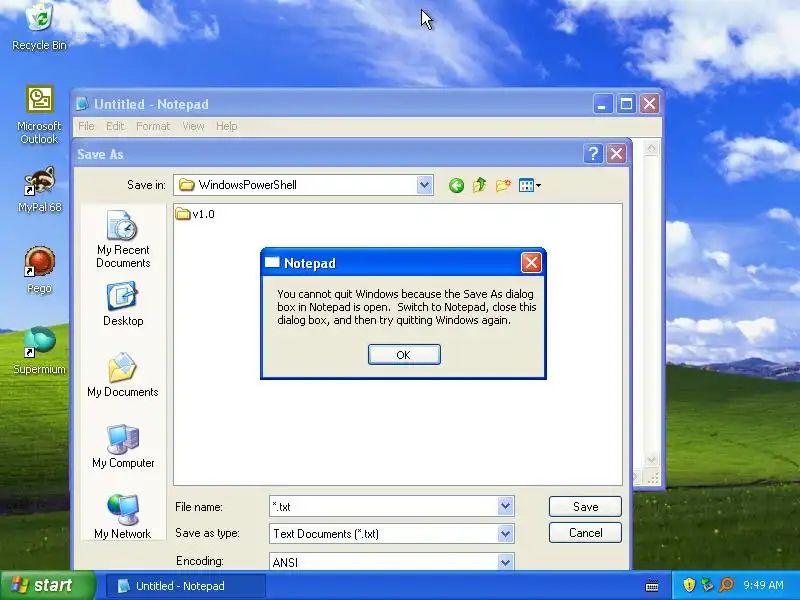Open Microsoft Outlook desktop shortcut
800x600 pixels.
pyautogui.click(x=39, y=115)
